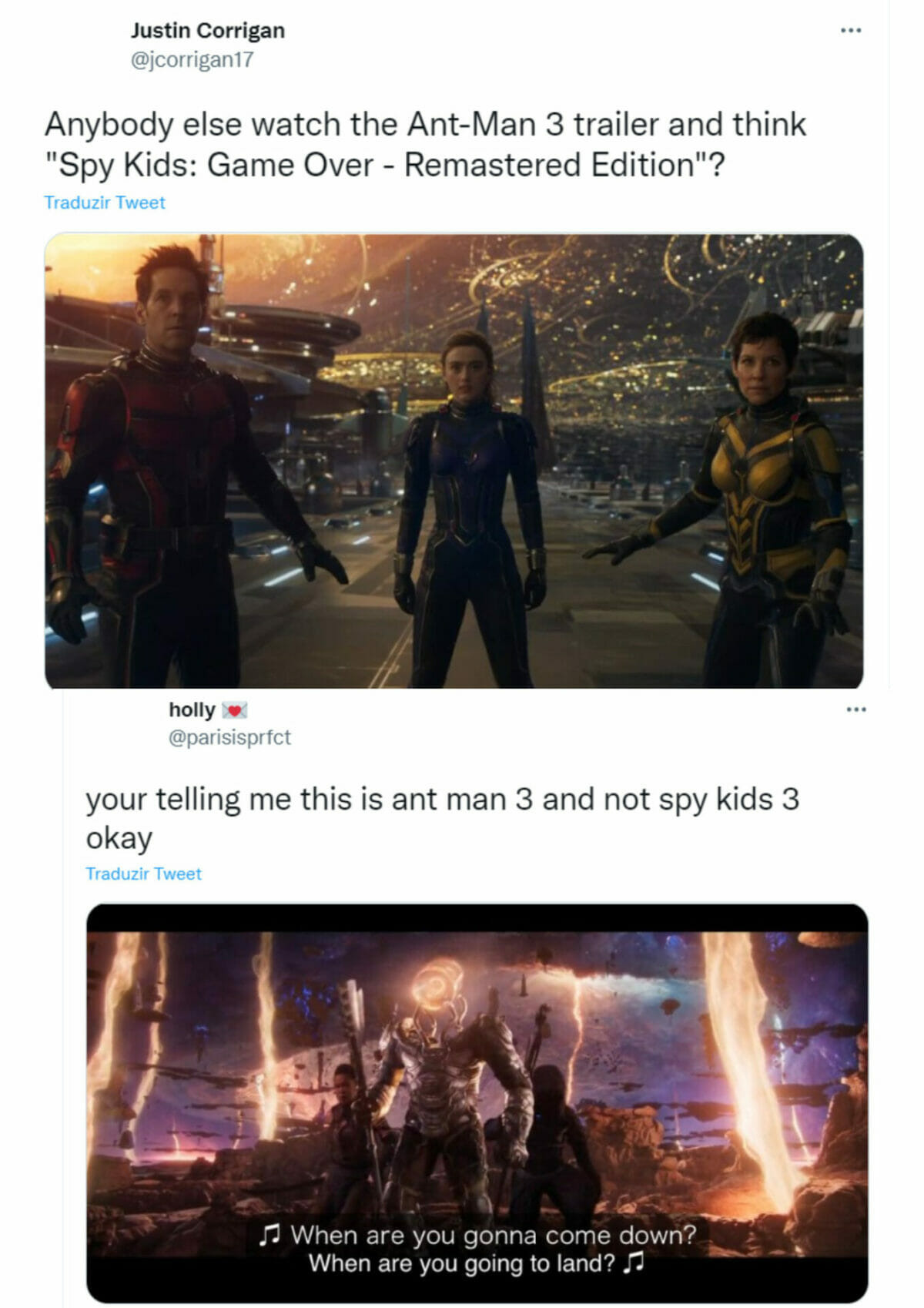Open the fiery battlefield image in holly's tweet

point(477,1103)
